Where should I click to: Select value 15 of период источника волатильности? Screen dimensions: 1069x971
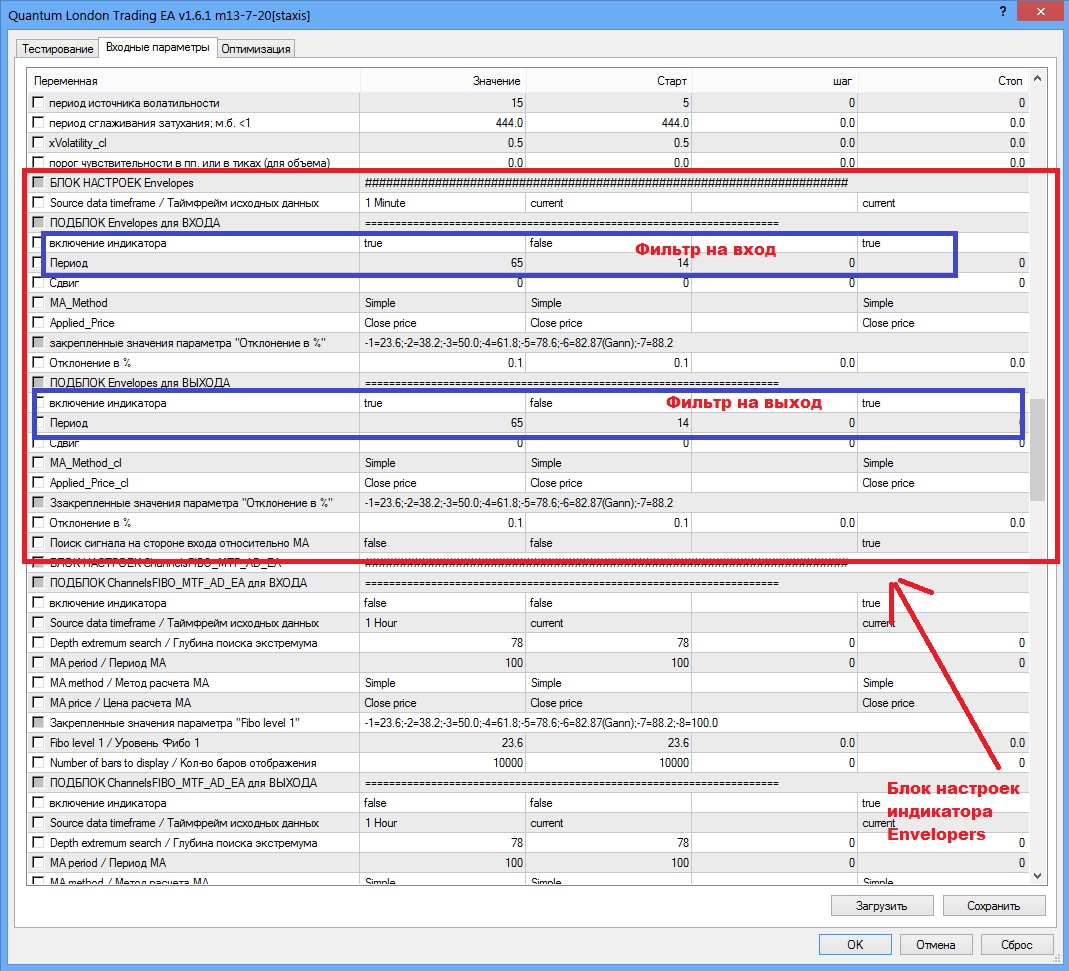click(442, 102)
